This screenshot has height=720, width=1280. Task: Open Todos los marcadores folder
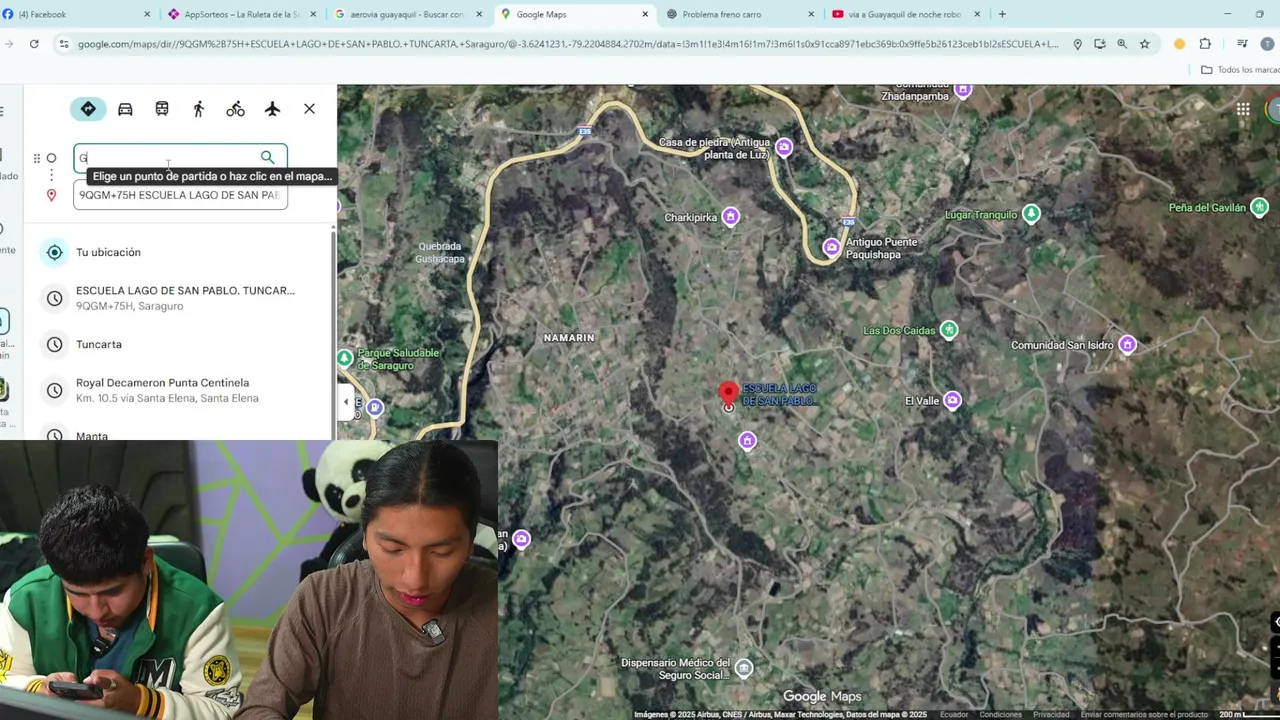(x=1240, y=70)
